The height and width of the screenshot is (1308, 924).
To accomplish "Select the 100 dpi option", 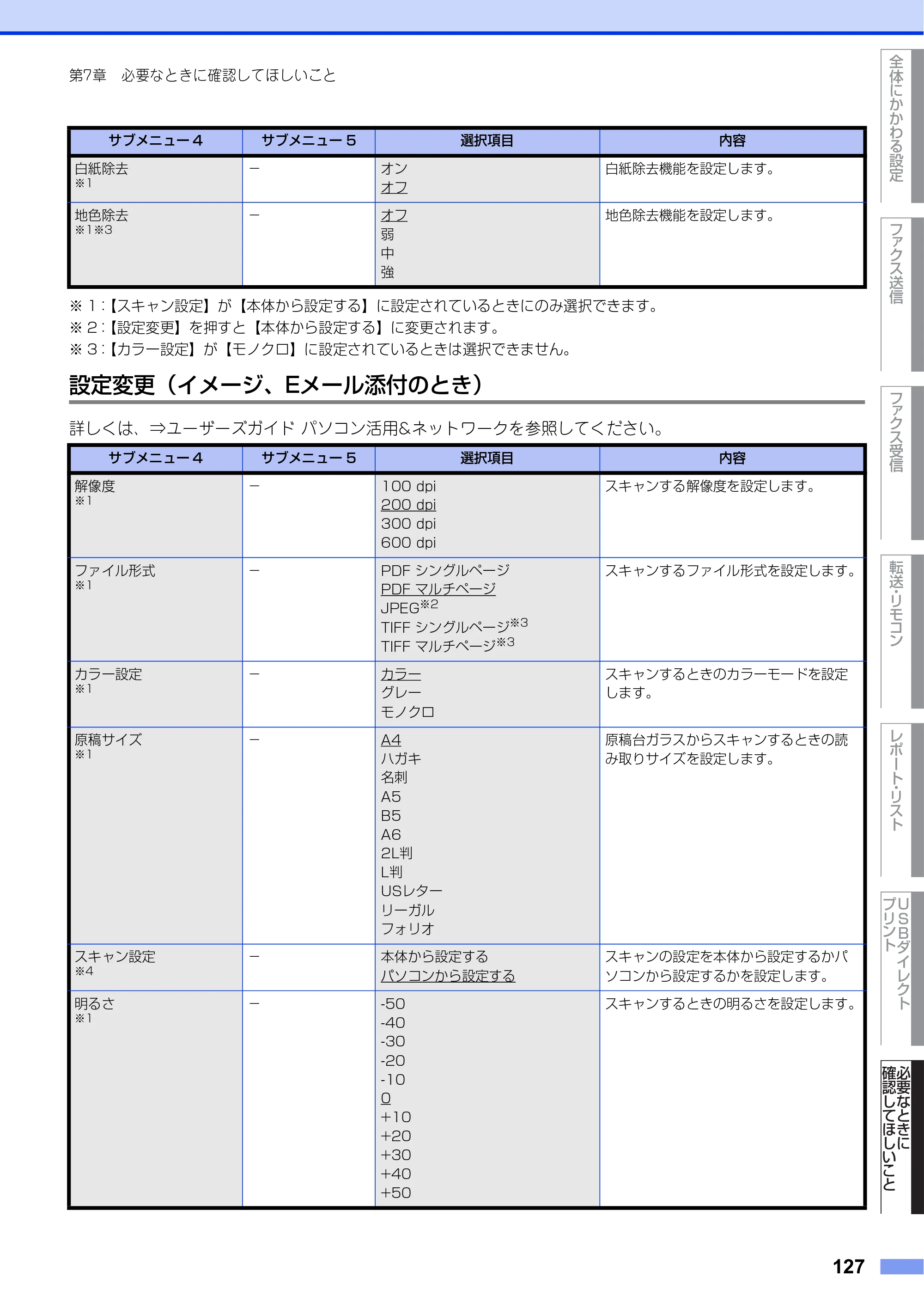I will [x=408, y=486].
